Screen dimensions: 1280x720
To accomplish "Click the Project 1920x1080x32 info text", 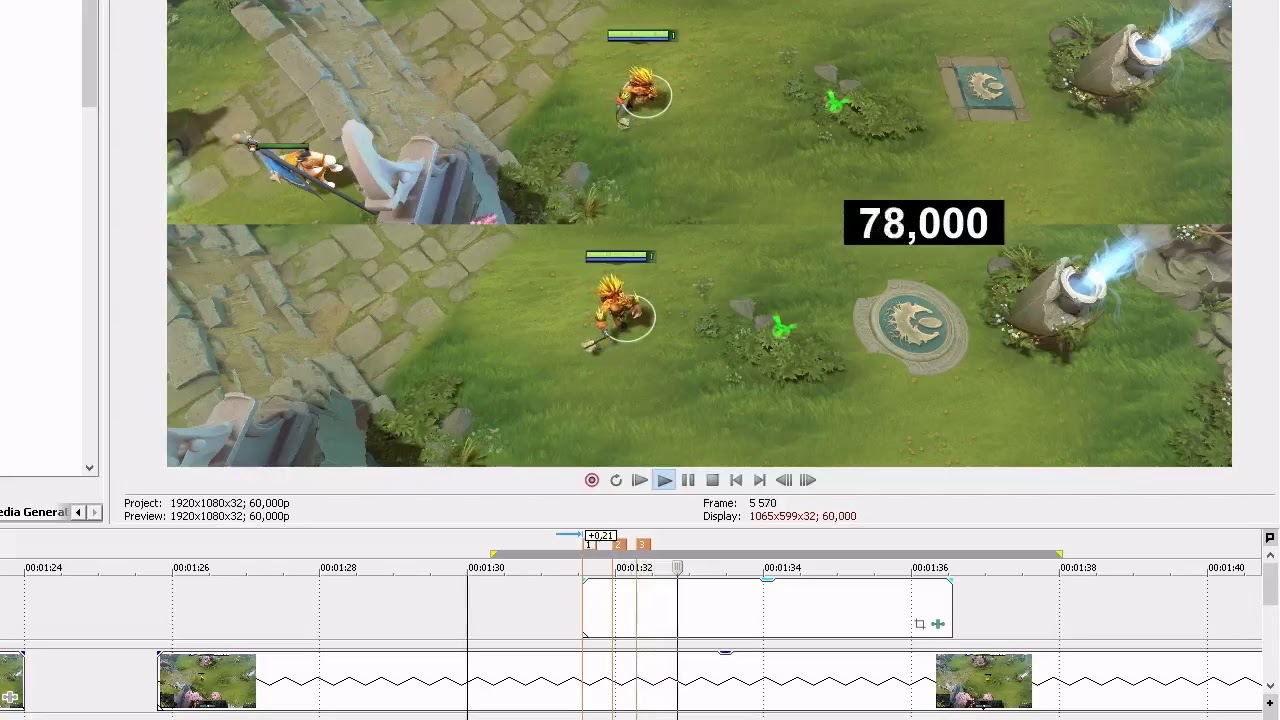I will tap(207, 504).
